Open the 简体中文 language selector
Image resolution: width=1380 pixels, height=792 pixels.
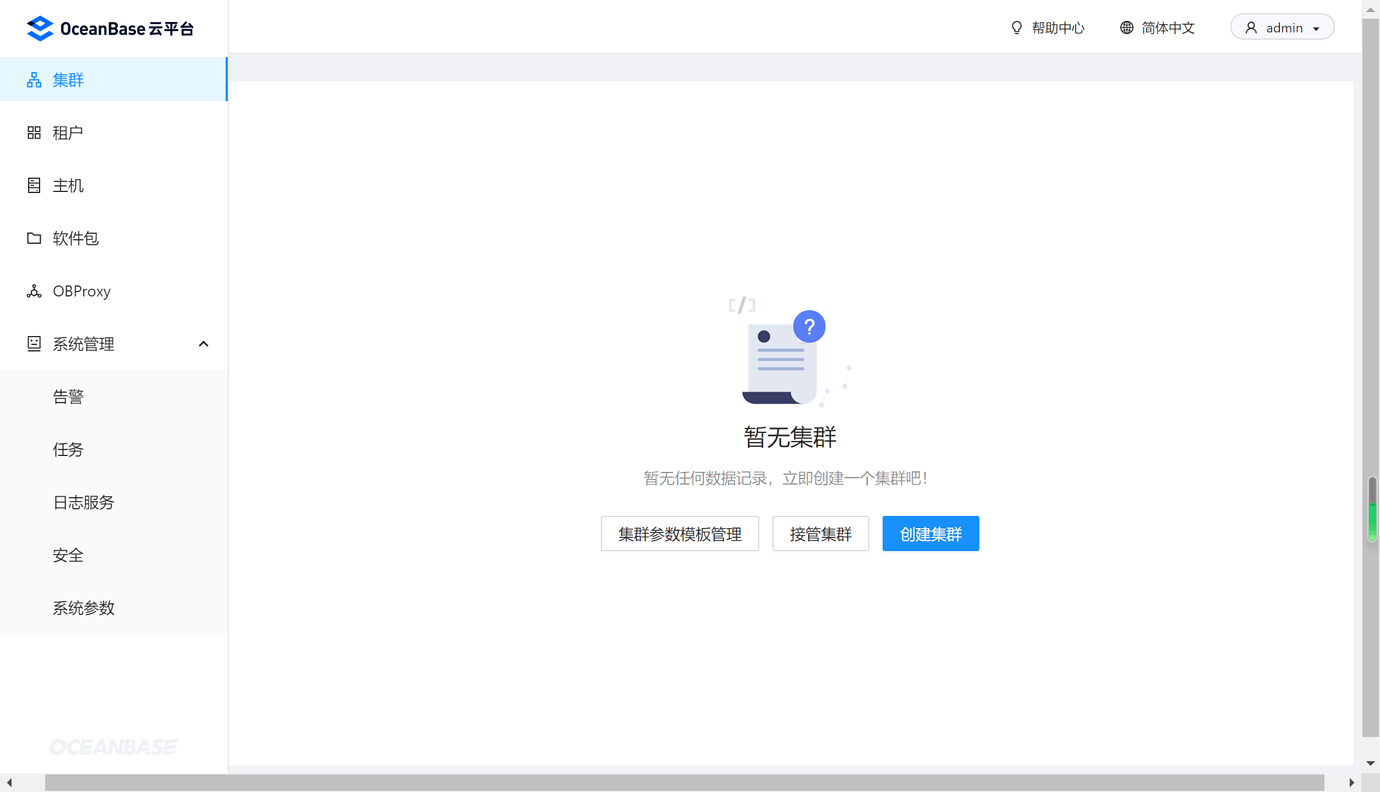[x=1168, y=27]
